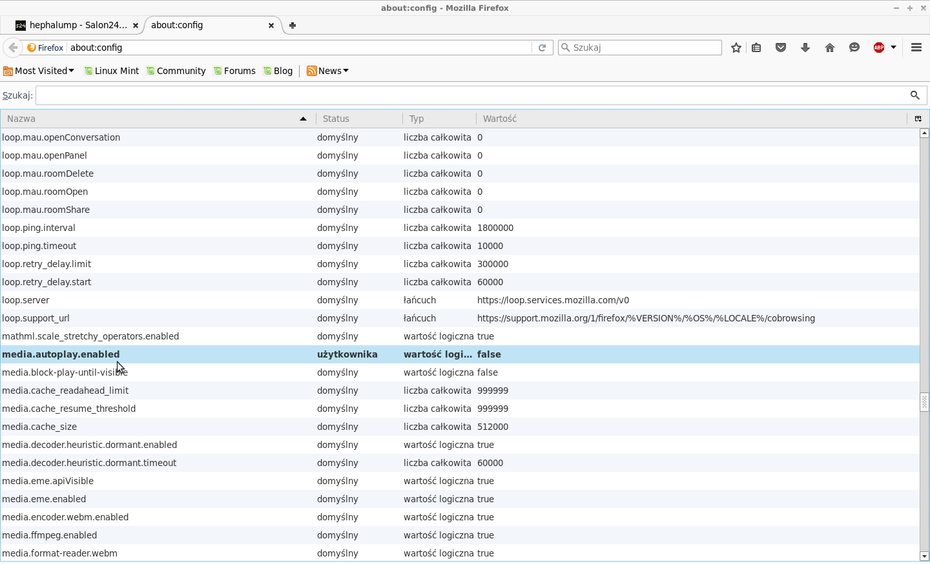Open a new tab with plus button
Image resolution: width=930 pixels, height=564 pixels.
pos(292,25)
